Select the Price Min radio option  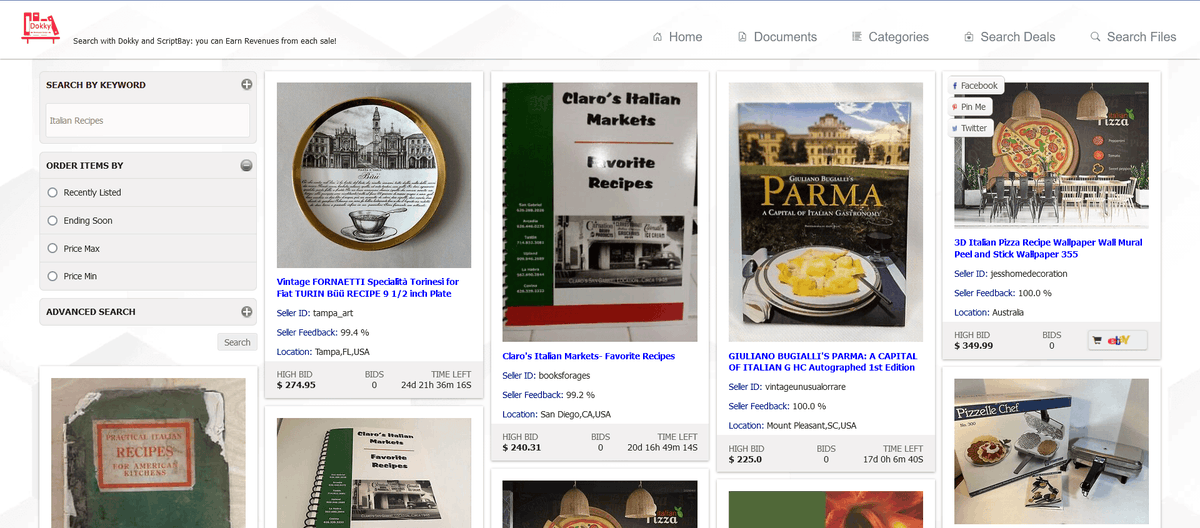point(53,276)
